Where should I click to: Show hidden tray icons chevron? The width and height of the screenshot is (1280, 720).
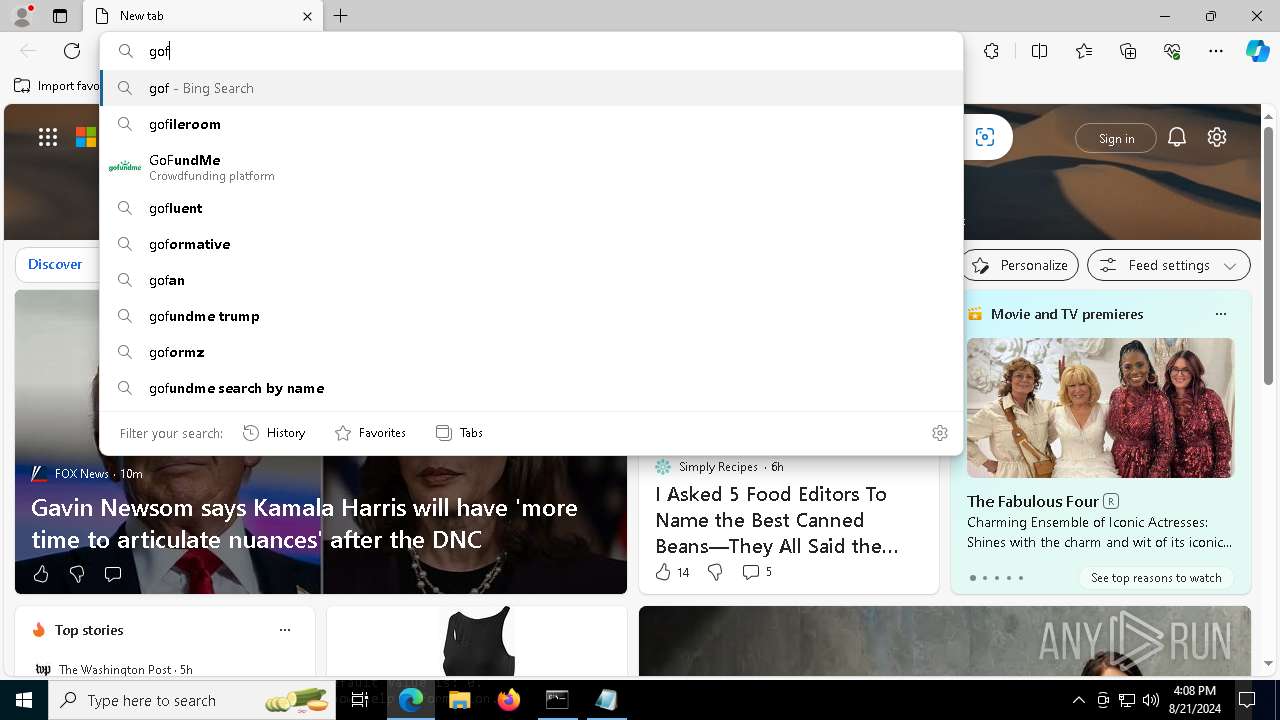1078,700
